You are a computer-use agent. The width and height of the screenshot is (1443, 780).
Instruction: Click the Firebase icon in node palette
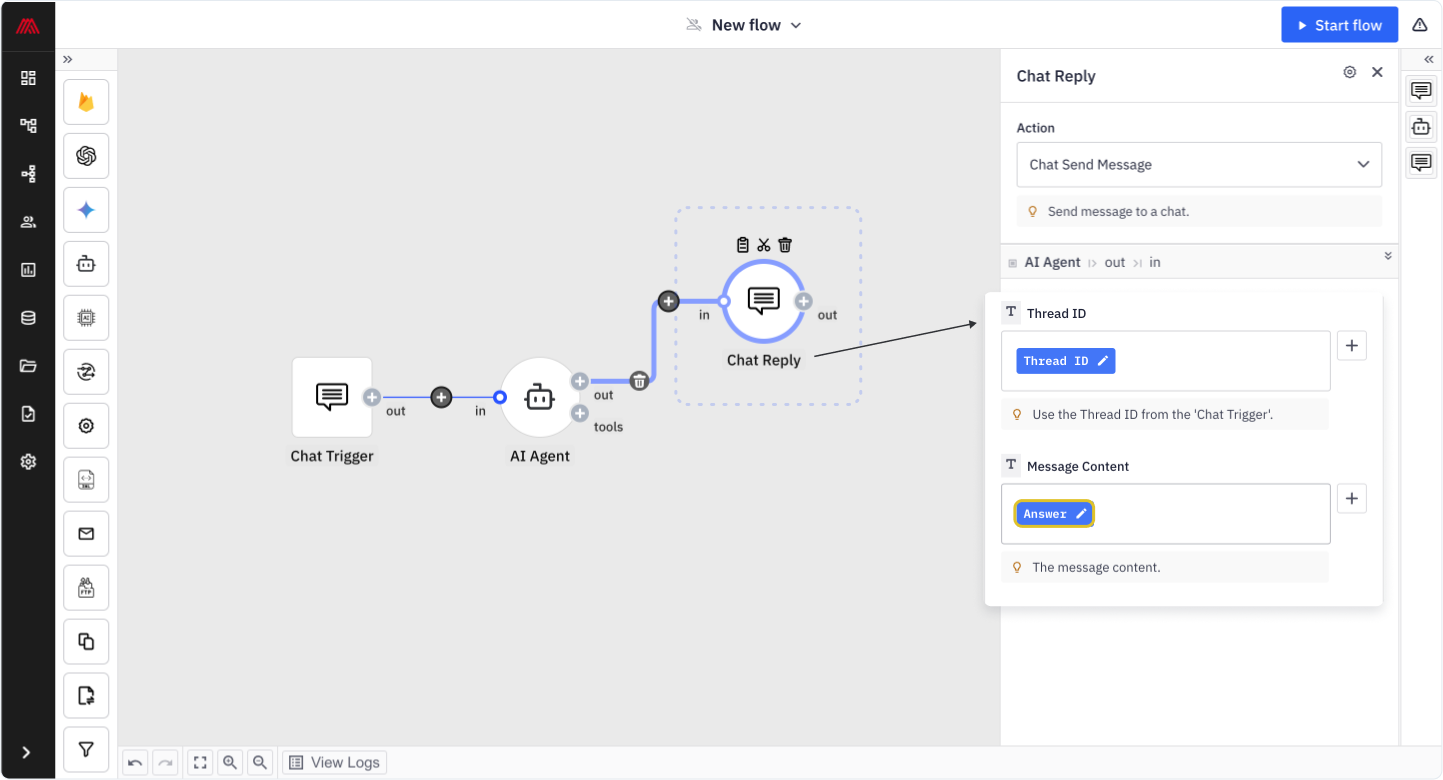point(86,102)
